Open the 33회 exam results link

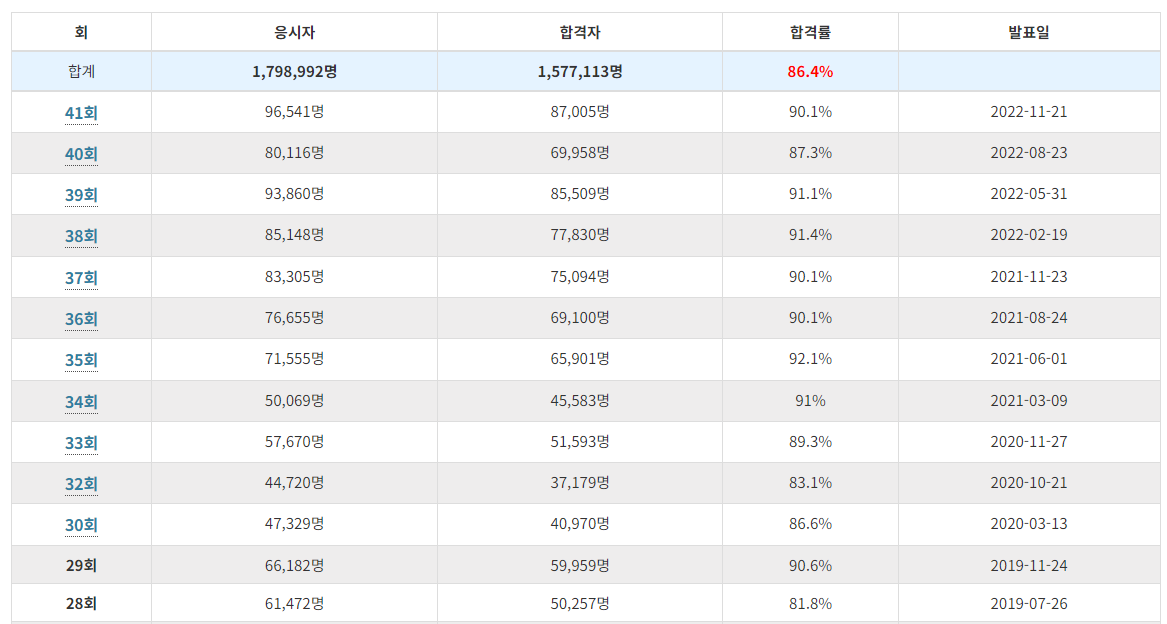[81, 441]
